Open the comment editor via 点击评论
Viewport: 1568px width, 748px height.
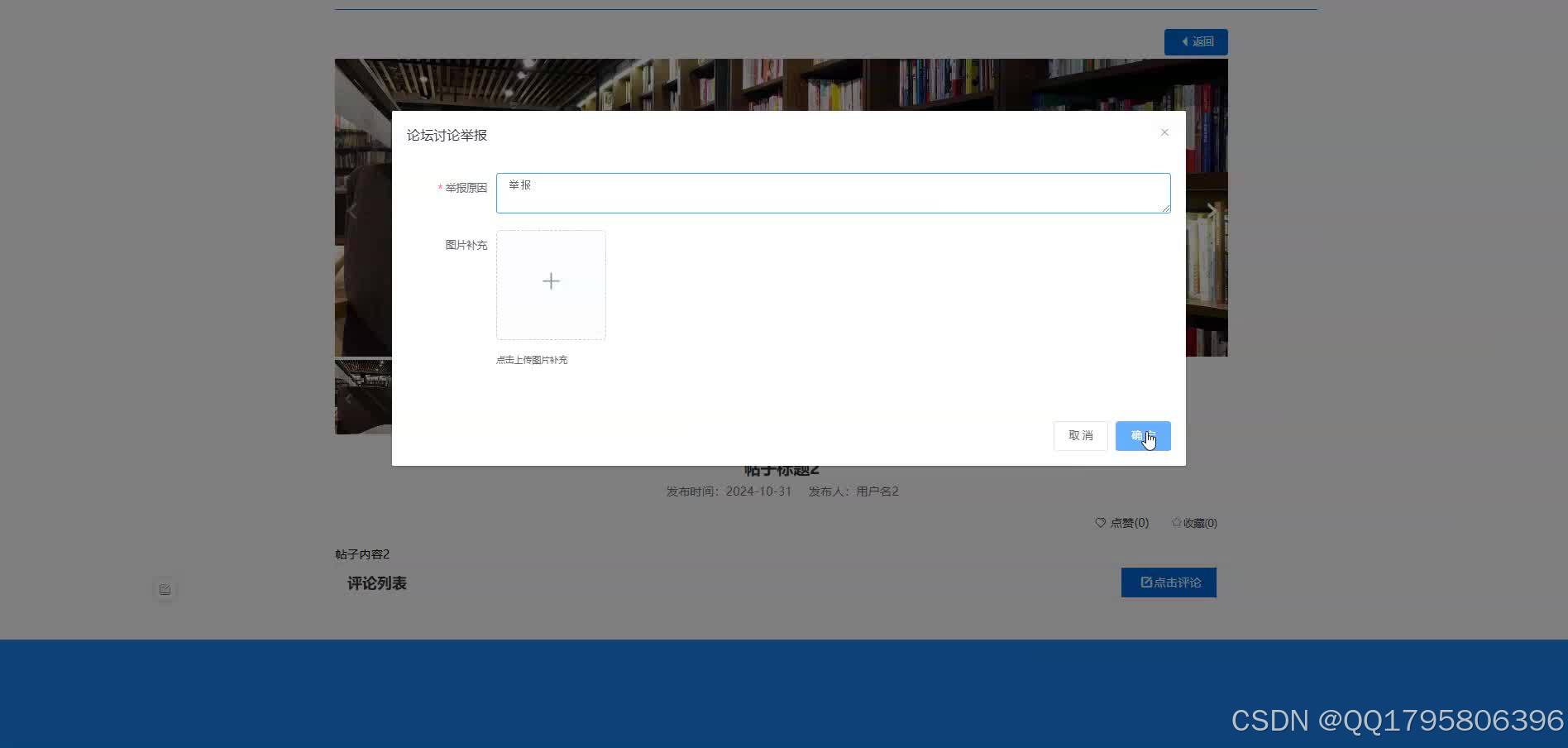[x=1169, y=582]
